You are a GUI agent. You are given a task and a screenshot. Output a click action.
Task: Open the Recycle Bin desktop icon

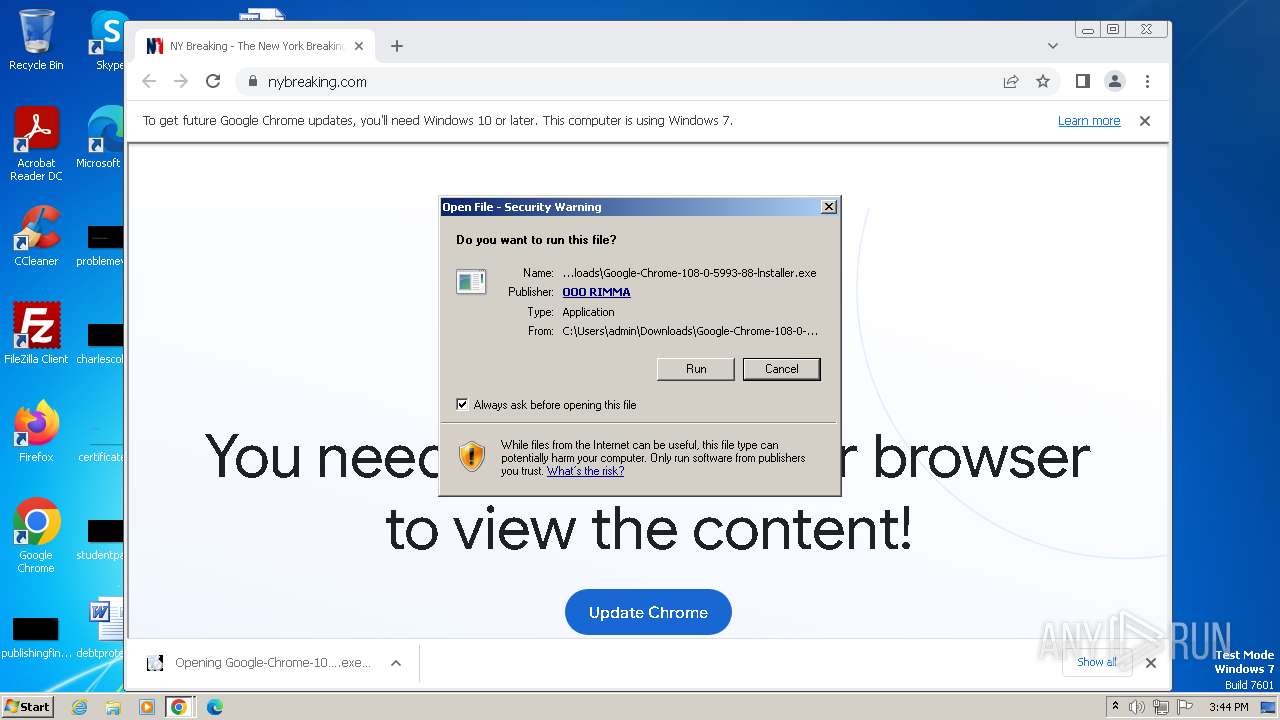click(x=36, y=40)
